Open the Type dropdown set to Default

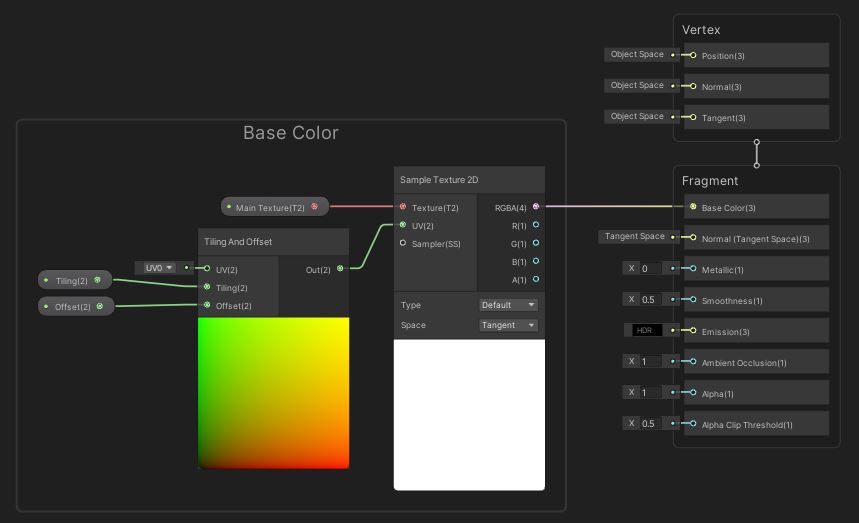click(508, 305)
